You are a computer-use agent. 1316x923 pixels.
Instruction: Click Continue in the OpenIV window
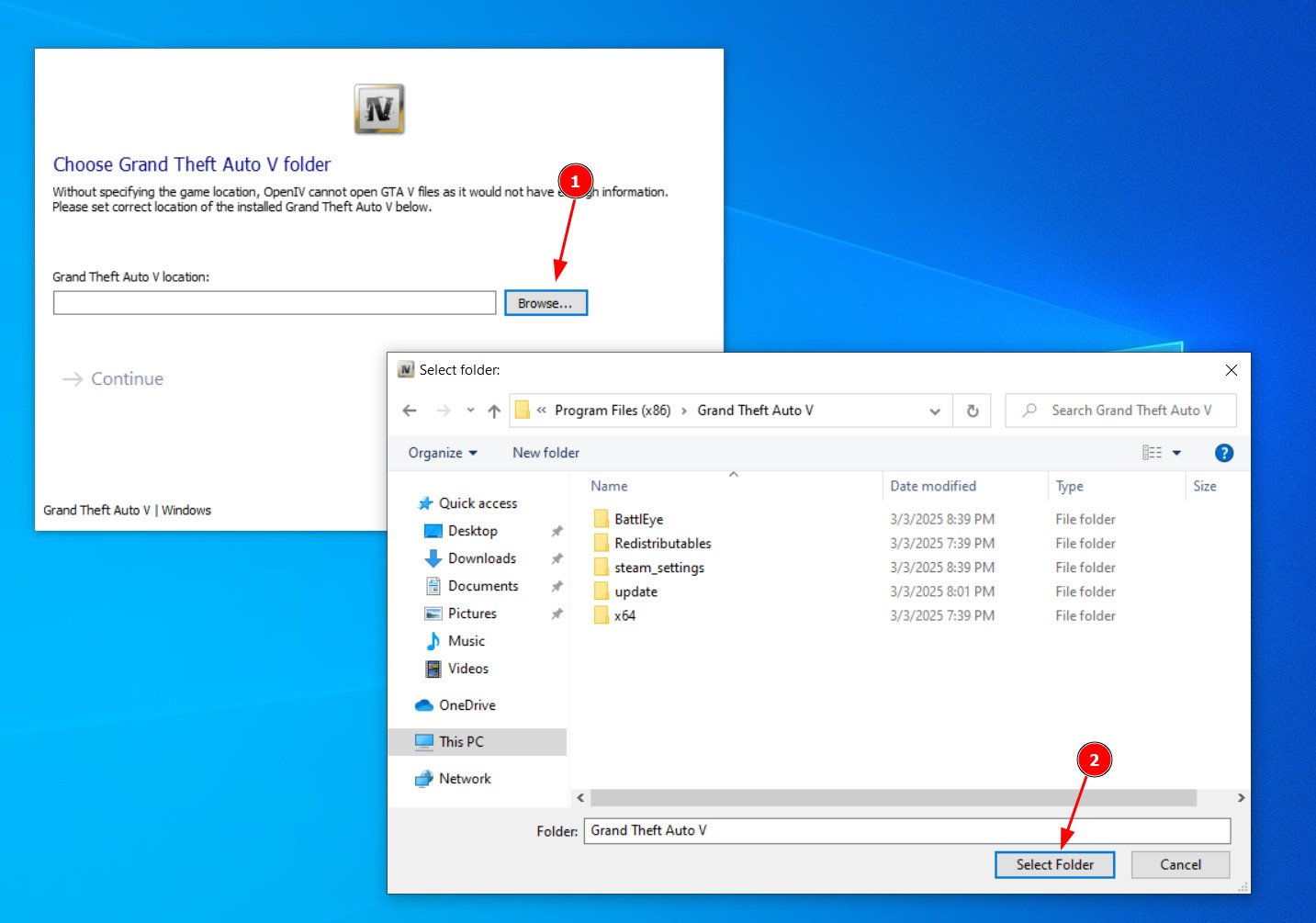coord(113,378)
